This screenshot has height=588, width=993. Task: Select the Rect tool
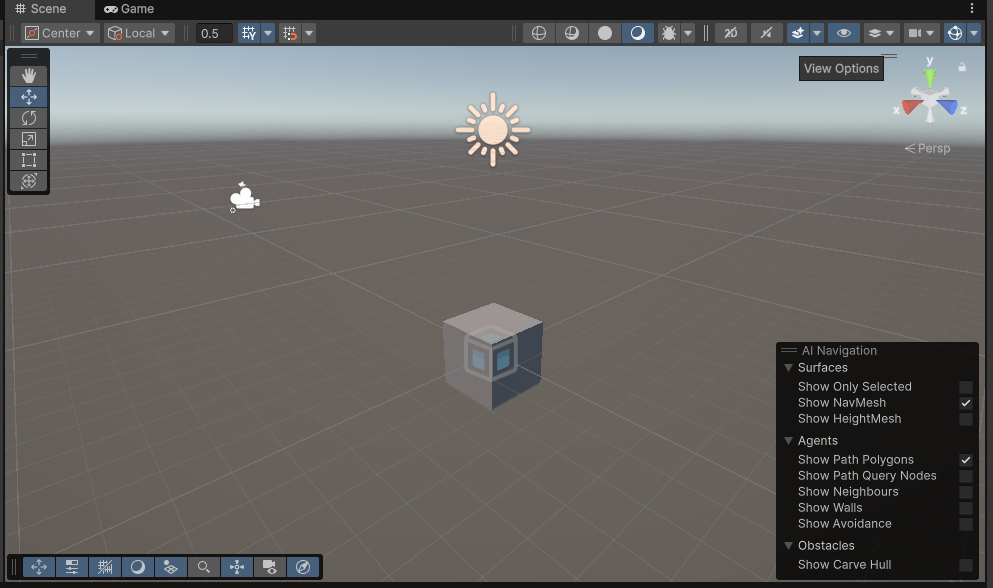[x=28, y=160]
